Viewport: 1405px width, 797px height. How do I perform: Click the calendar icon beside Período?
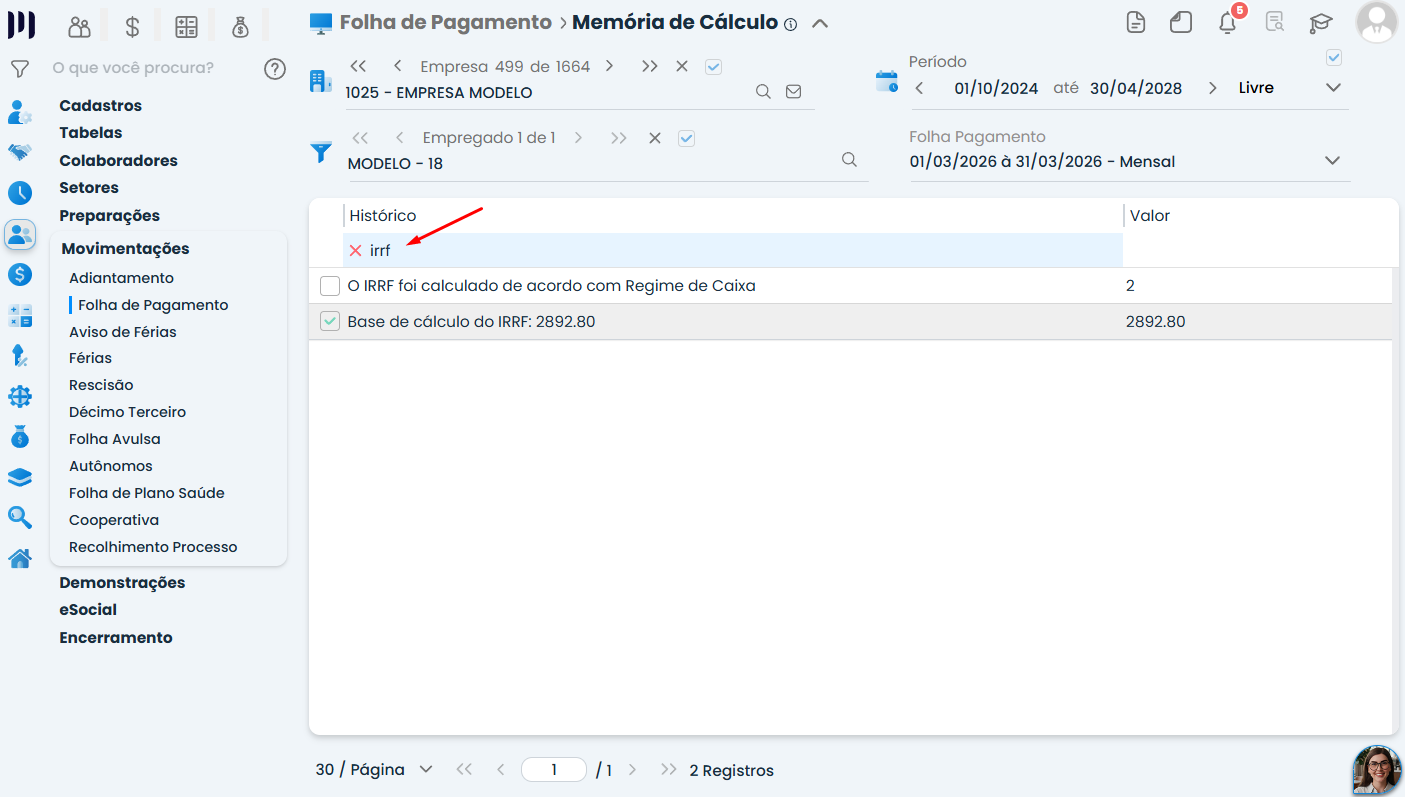(x=886, y=82)
